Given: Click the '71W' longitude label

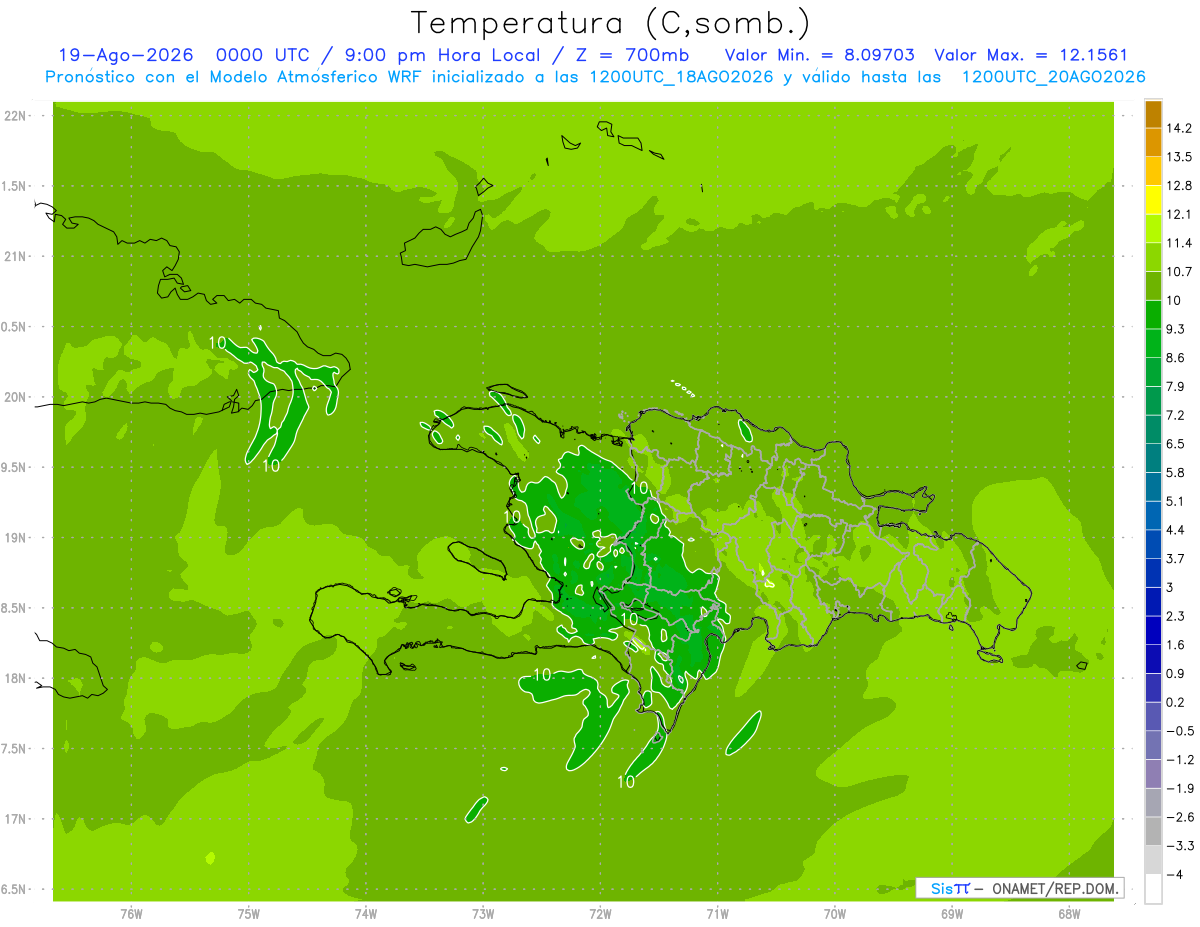Looking at the screenshot, I should coord(717,913).
